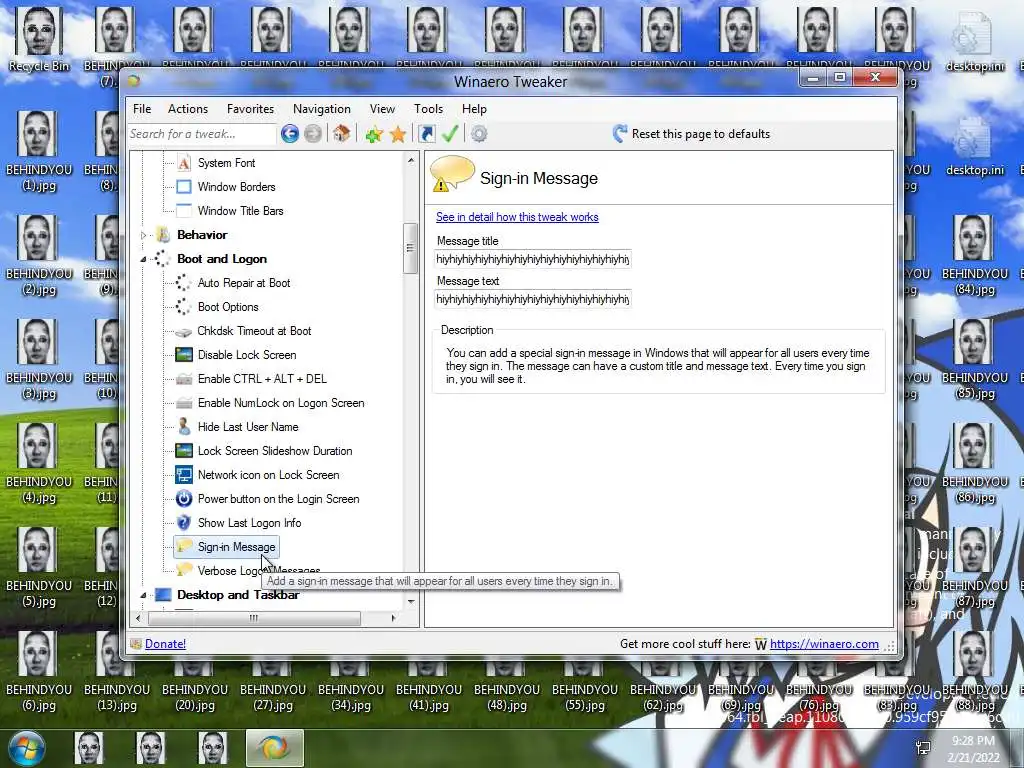
Task: Click the Disable Lock Screen icon
Action: (x=184, y=355)
